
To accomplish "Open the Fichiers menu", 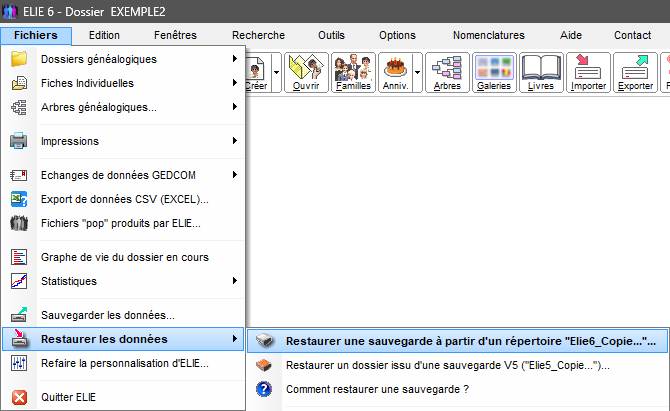I will pos(36,35).
